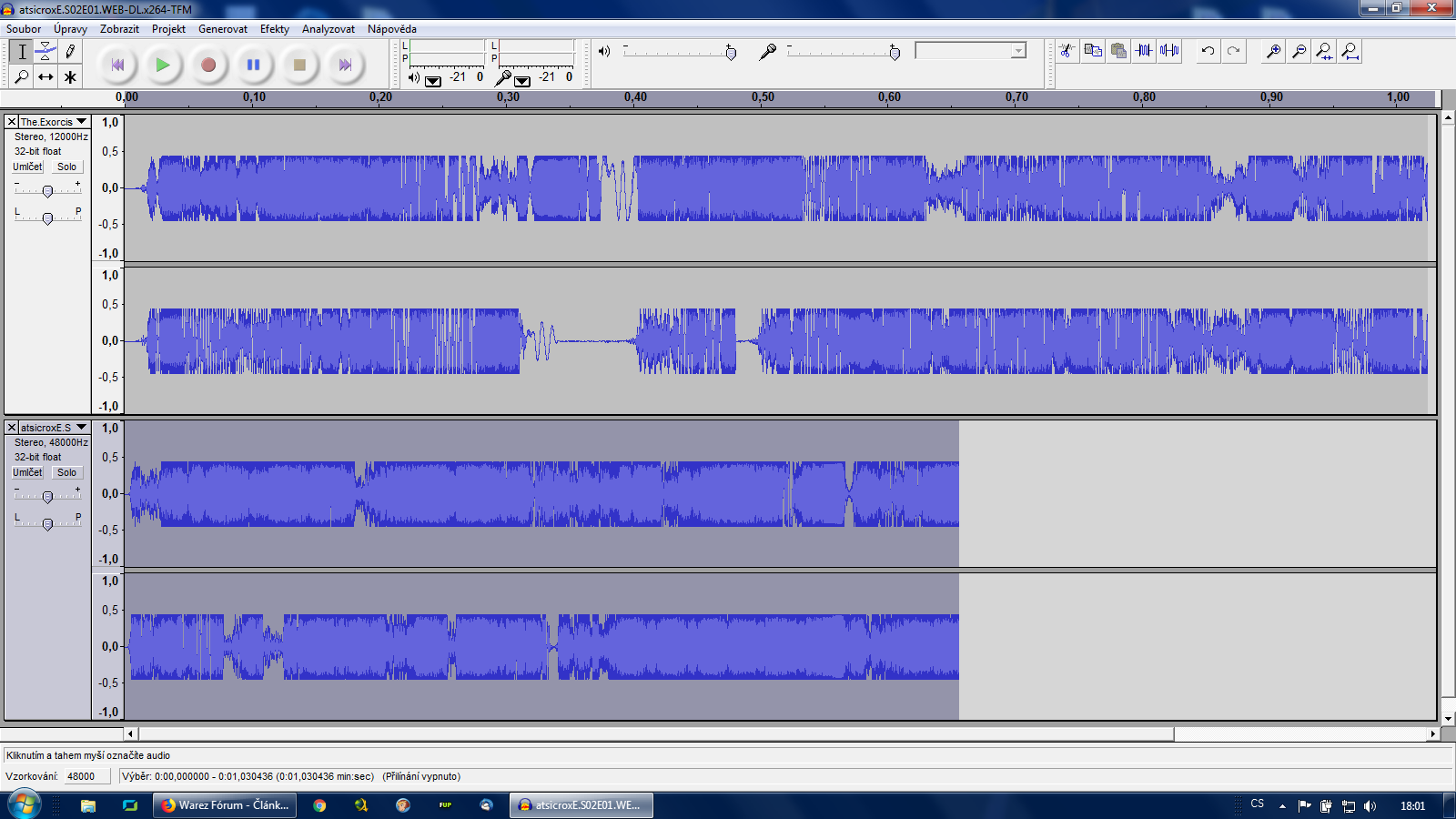
Task: Open the Generovat menu
Action: click(222, 29)
